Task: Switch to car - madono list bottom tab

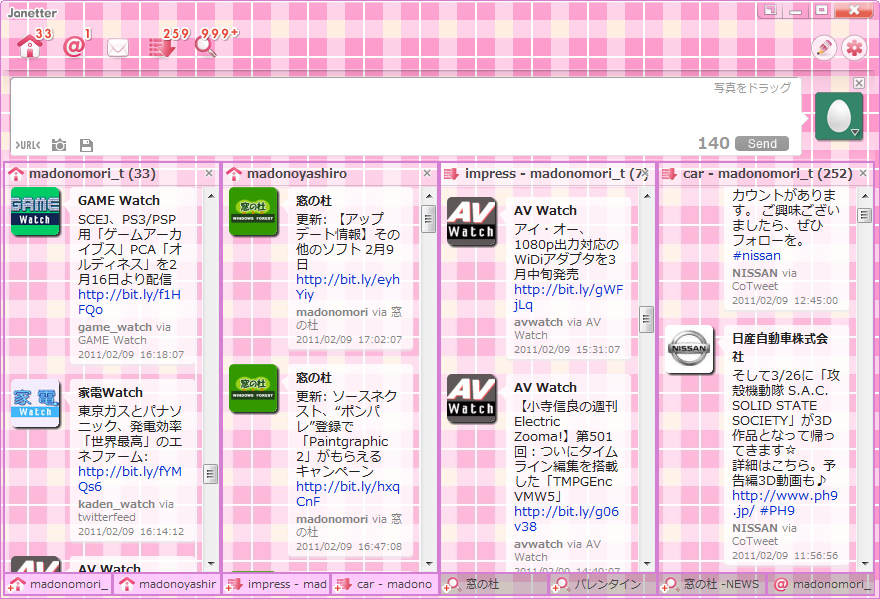Action: click(x=385, y=584)
